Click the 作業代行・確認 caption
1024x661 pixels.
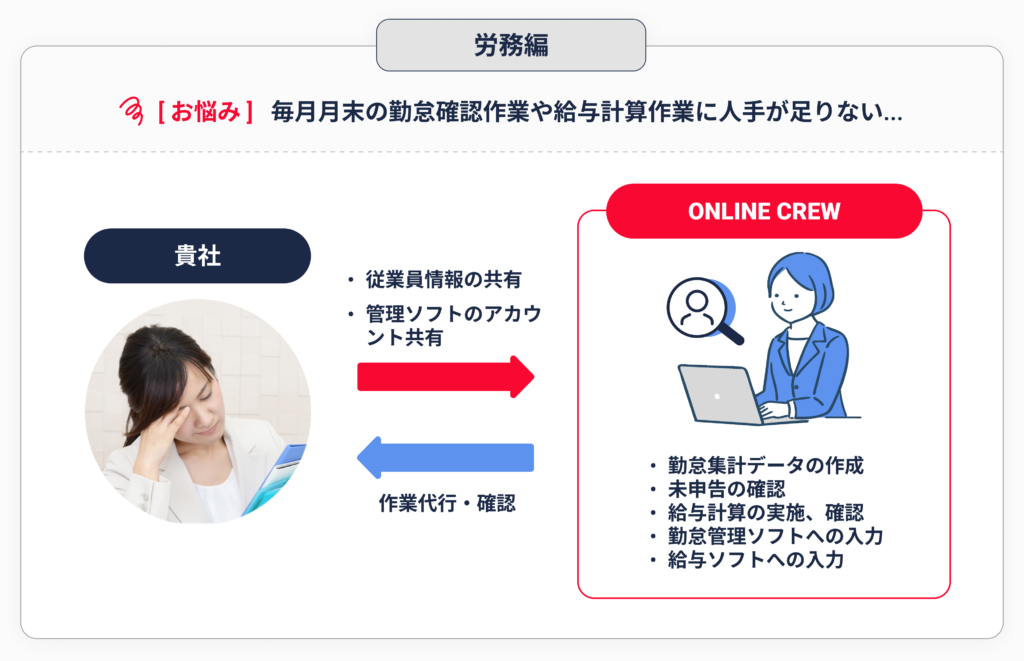pyautogui.click(x=447, y=503)
